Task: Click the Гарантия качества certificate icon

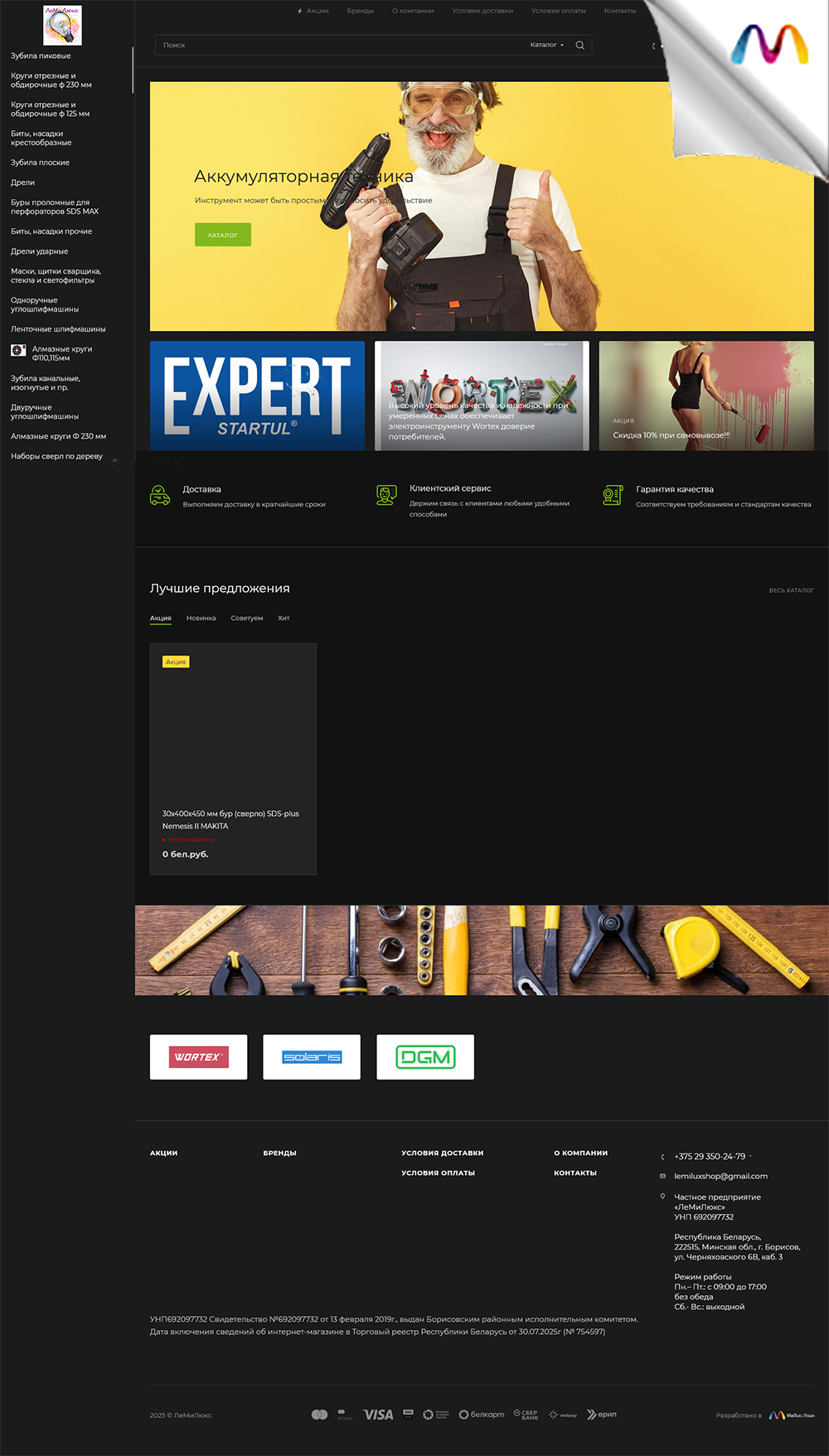Action: [x=613, y=495]
